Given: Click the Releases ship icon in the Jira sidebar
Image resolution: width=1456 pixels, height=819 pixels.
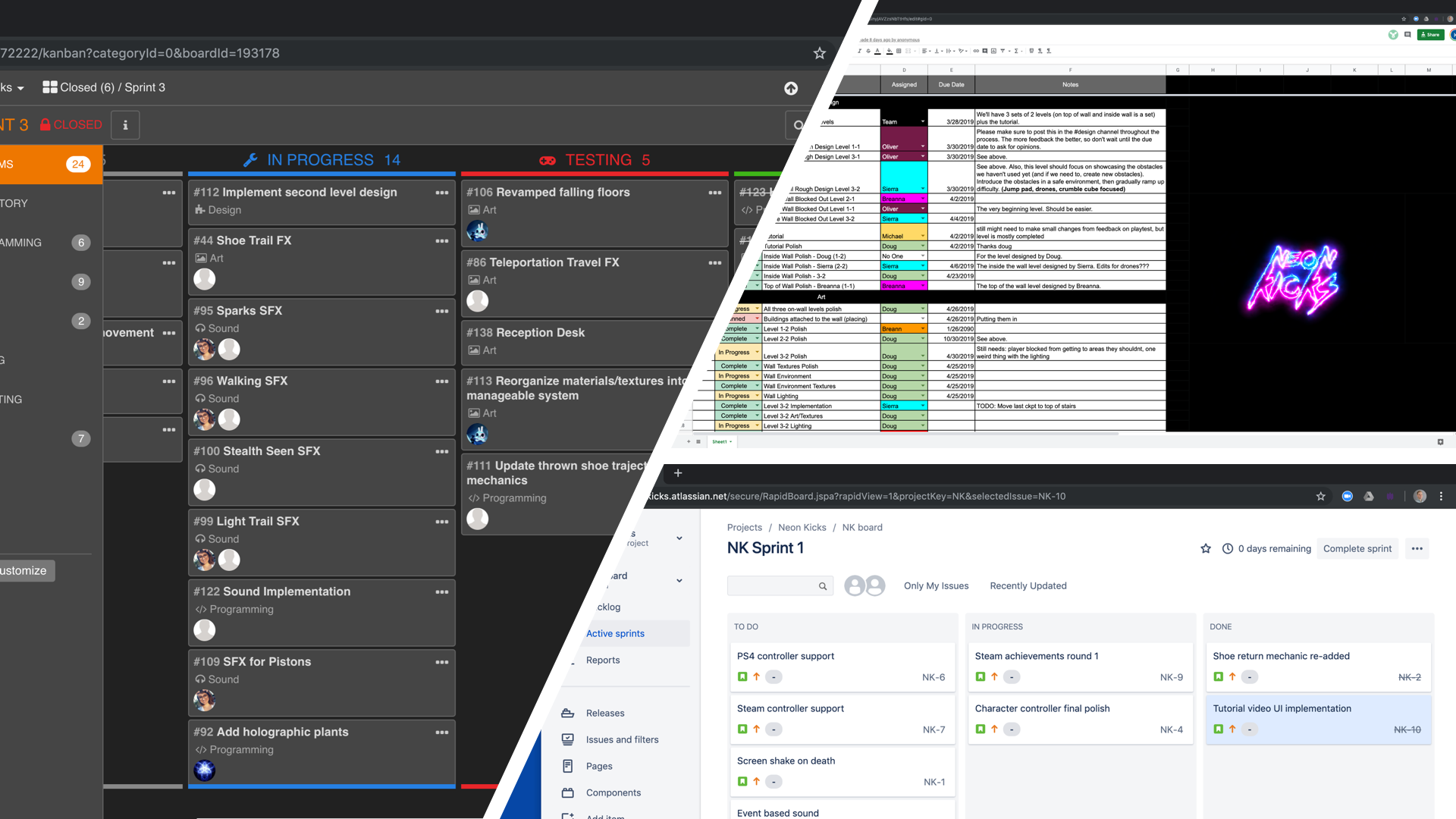Looking at the screenshot, I should (567, 713).
